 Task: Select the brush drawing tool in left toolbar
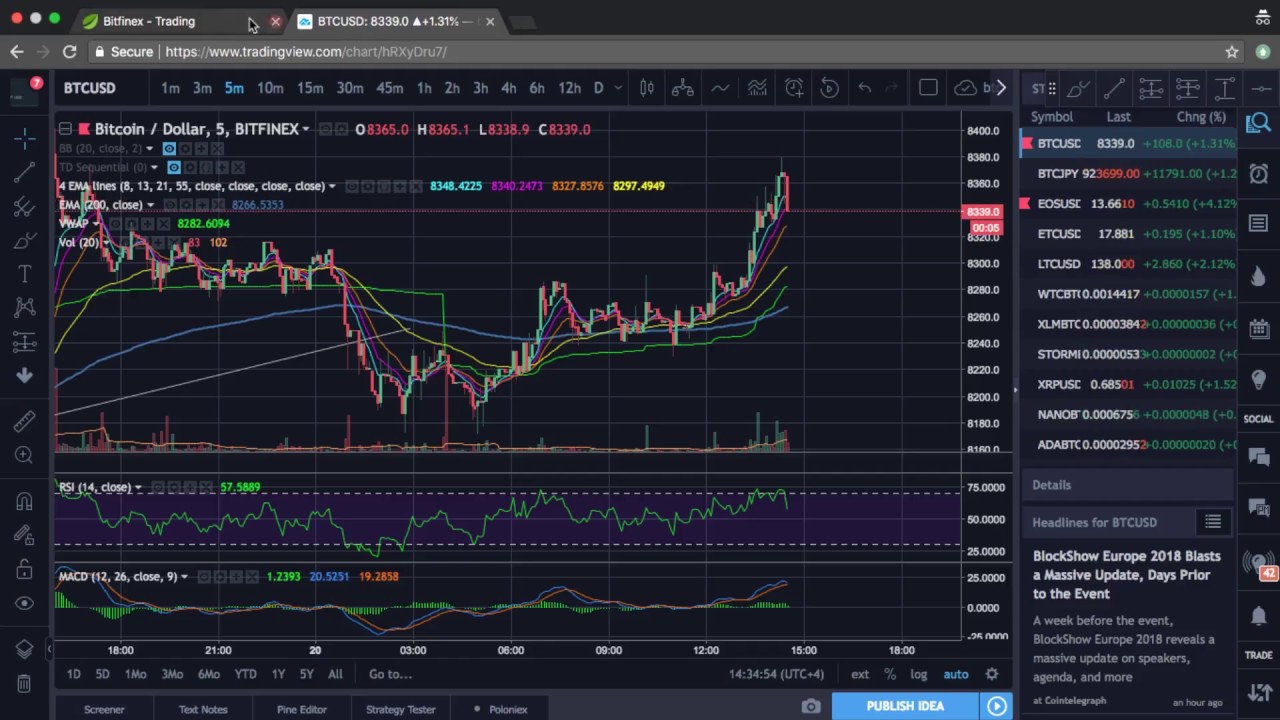point(24,241)
